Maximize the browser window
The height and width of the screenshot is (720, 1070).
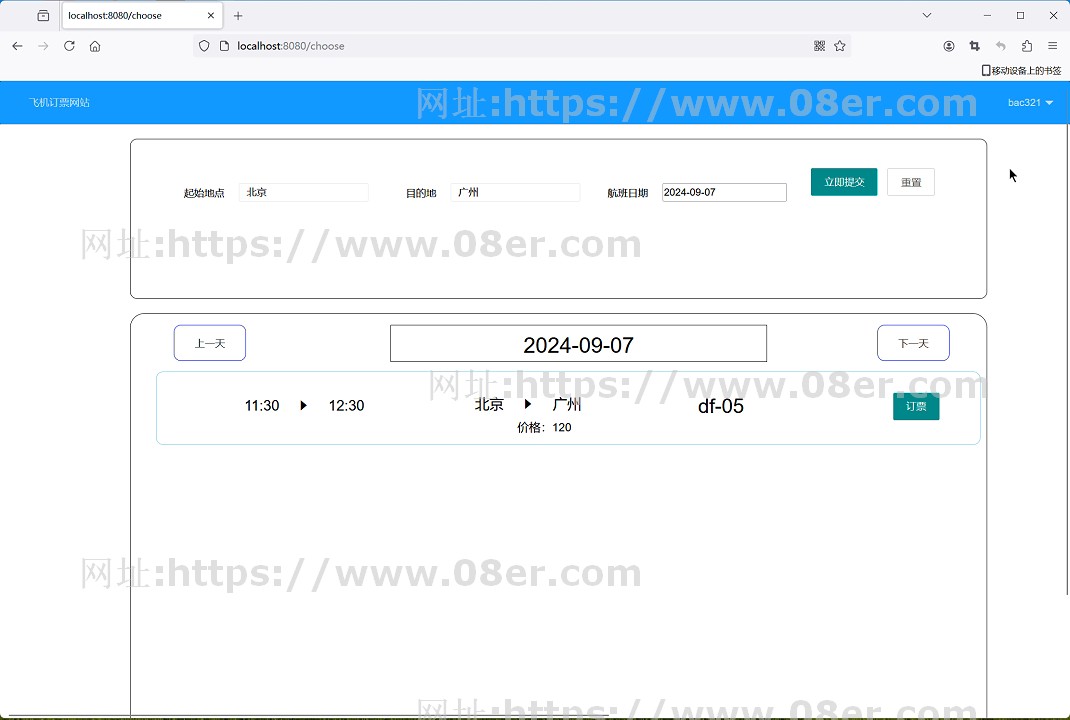point(1020,15)
